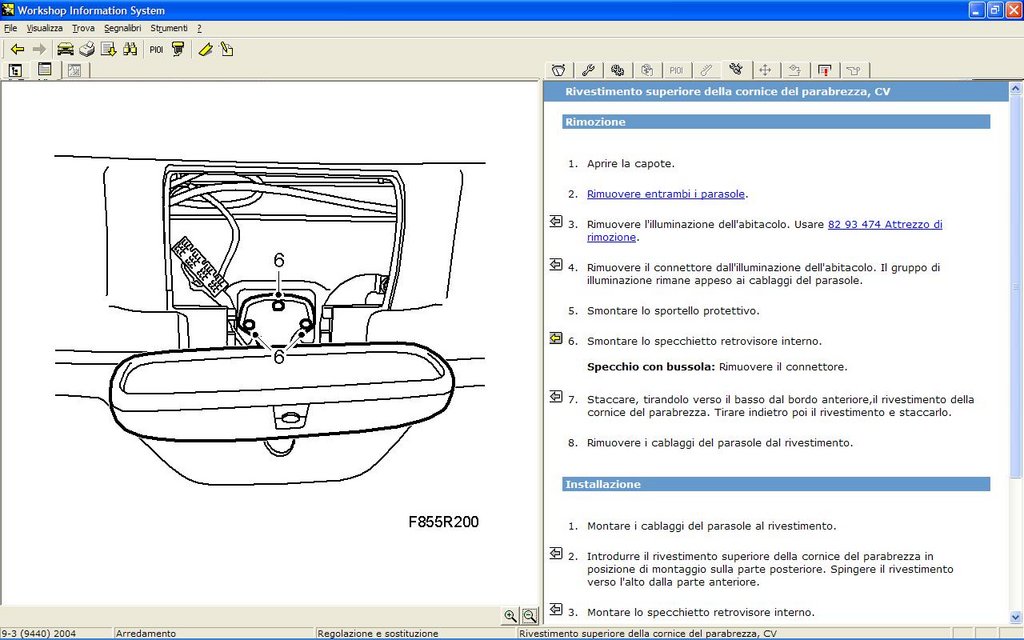Viewport: 1024px width, 640px height.
Task: Open the Strumenti menu
Action: 170,28
